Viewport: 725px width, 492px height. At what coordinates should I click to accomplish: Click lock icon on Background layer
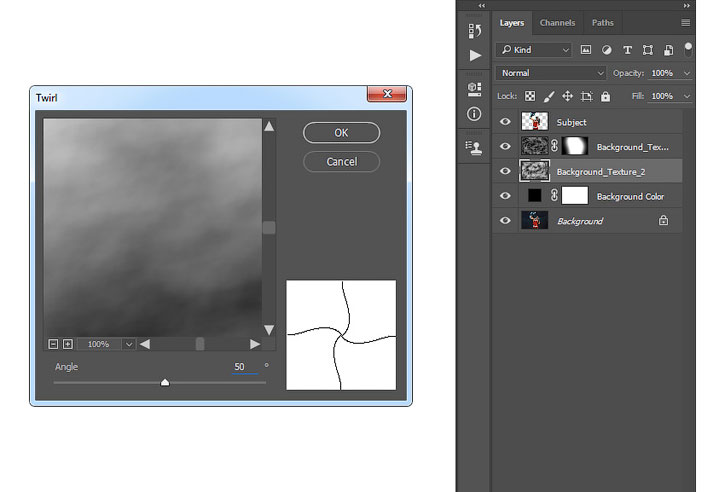pos(664,221)
